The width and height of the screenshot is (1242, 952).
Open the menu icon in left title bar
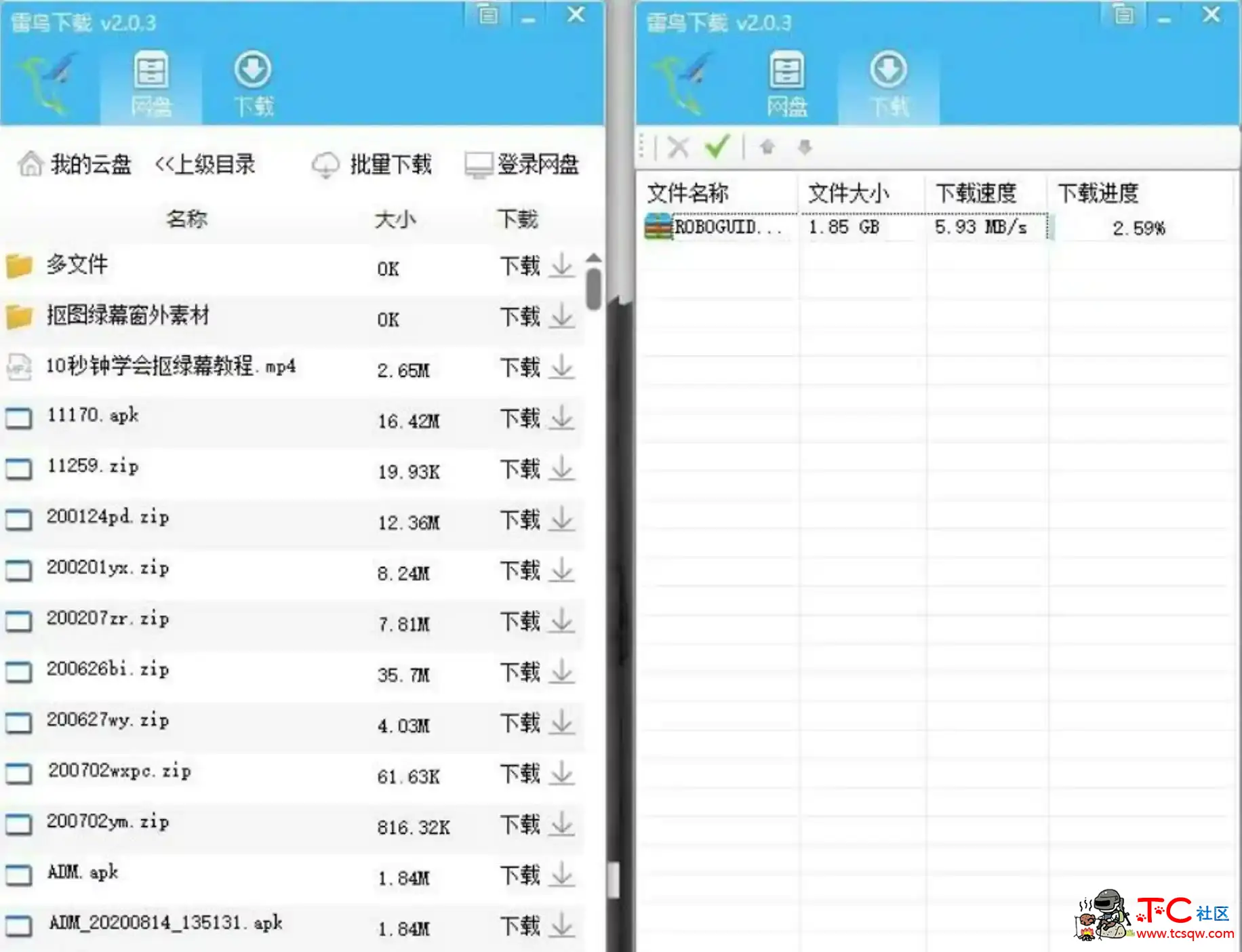point(488,15)
